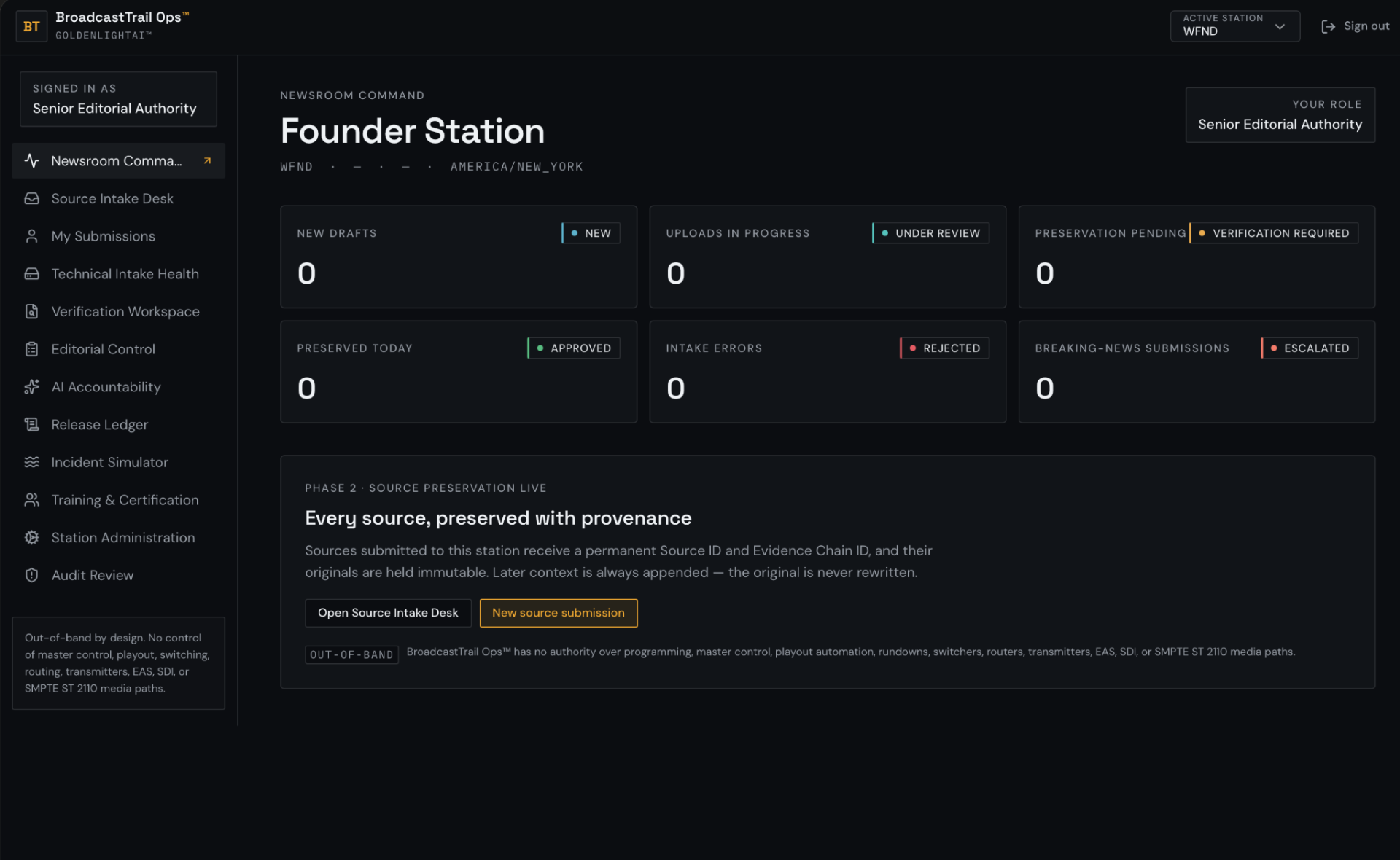
Task: Click the Editorial Control clipboard icon
Action: (31, 349)
